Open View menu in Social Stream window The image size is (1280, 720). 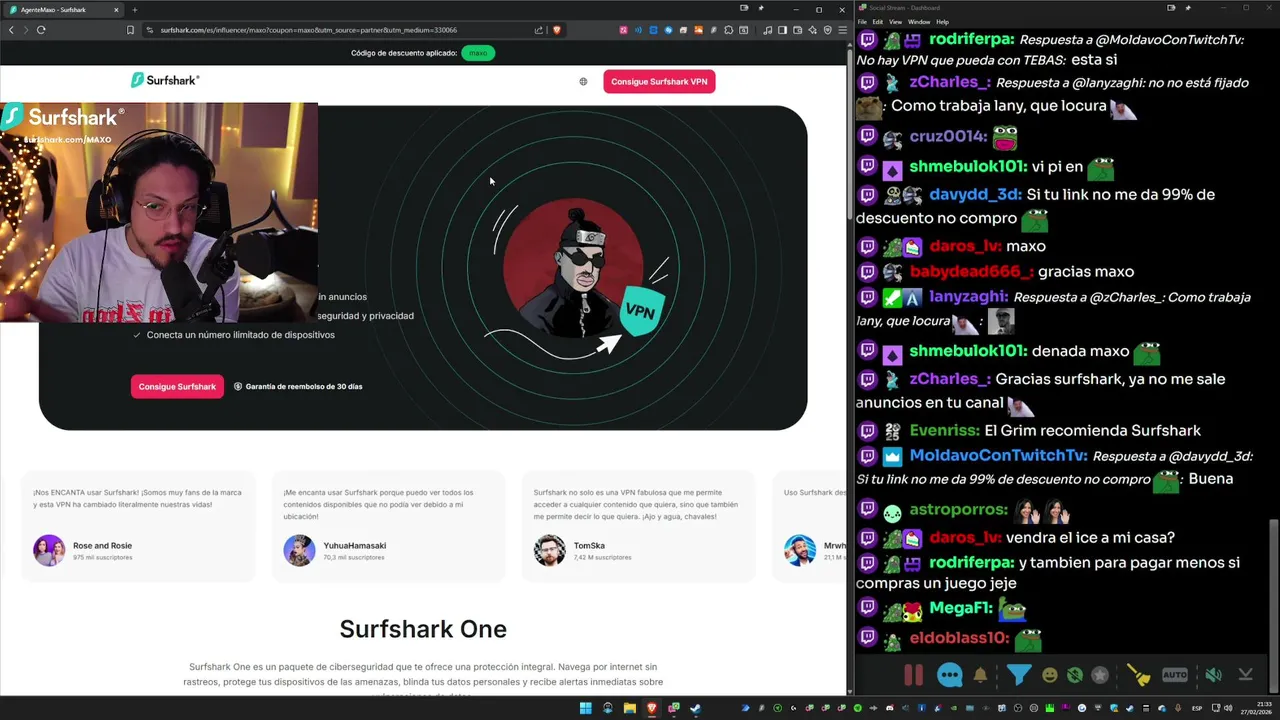point(895,21)
